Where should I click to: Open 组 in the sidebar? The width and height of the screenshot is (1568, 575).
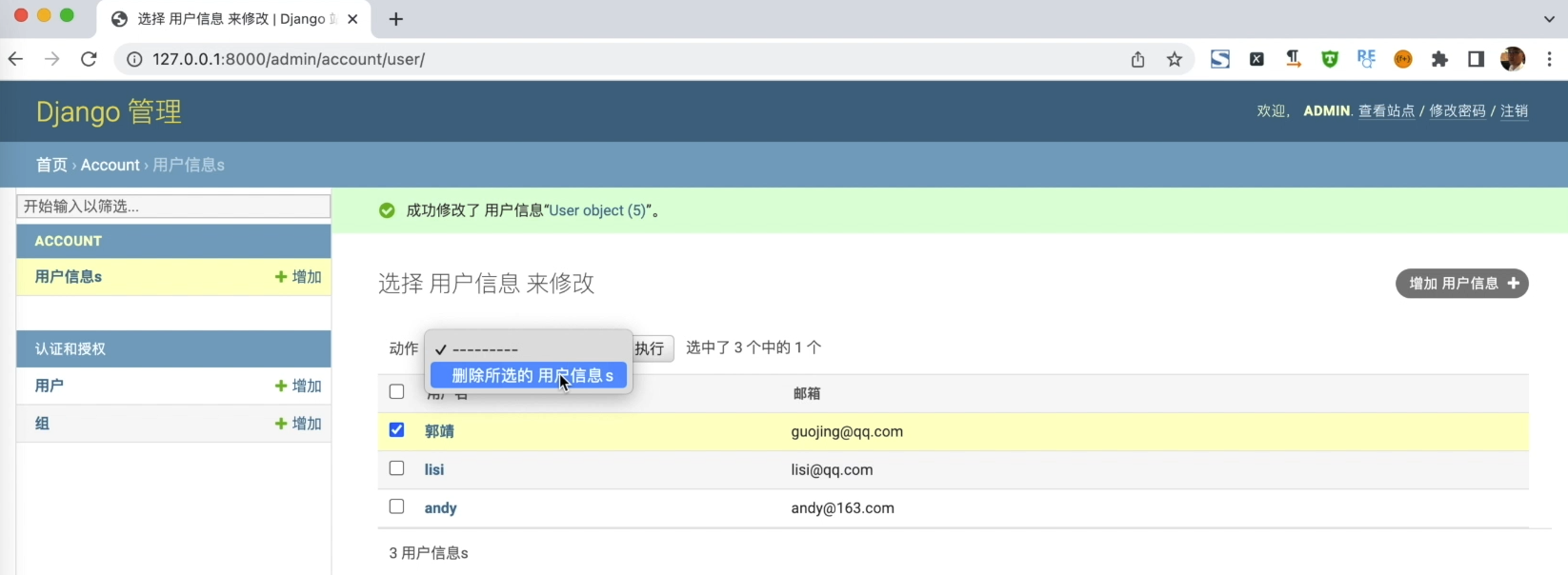click(x=42, y=424)
